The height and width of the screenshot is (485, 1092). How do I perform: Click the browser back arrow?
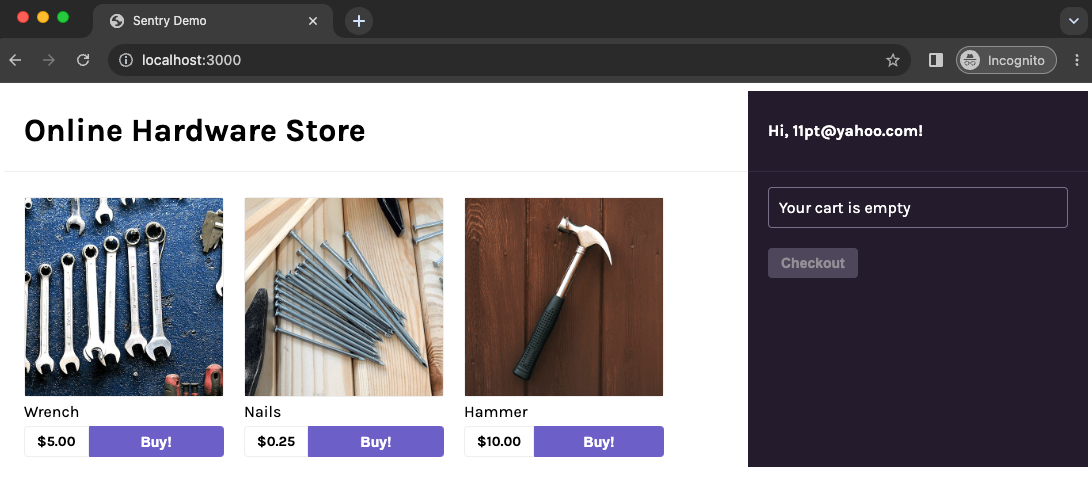point(16,60)
